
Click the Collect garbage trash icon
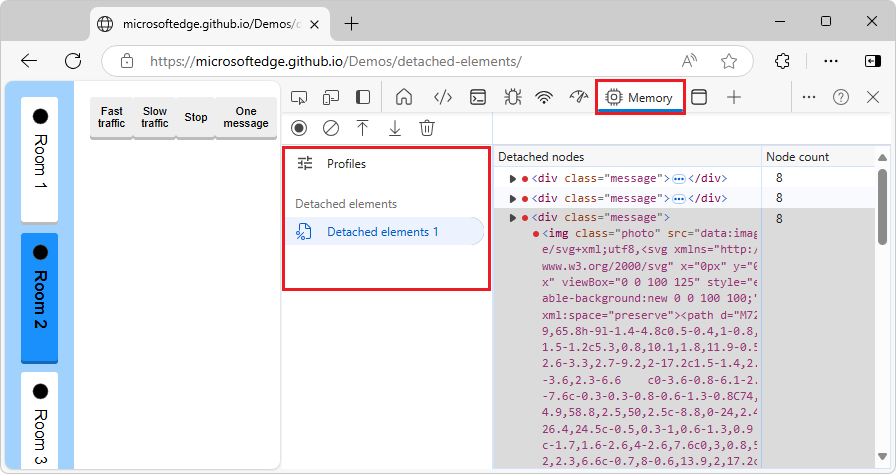(427, 128)
